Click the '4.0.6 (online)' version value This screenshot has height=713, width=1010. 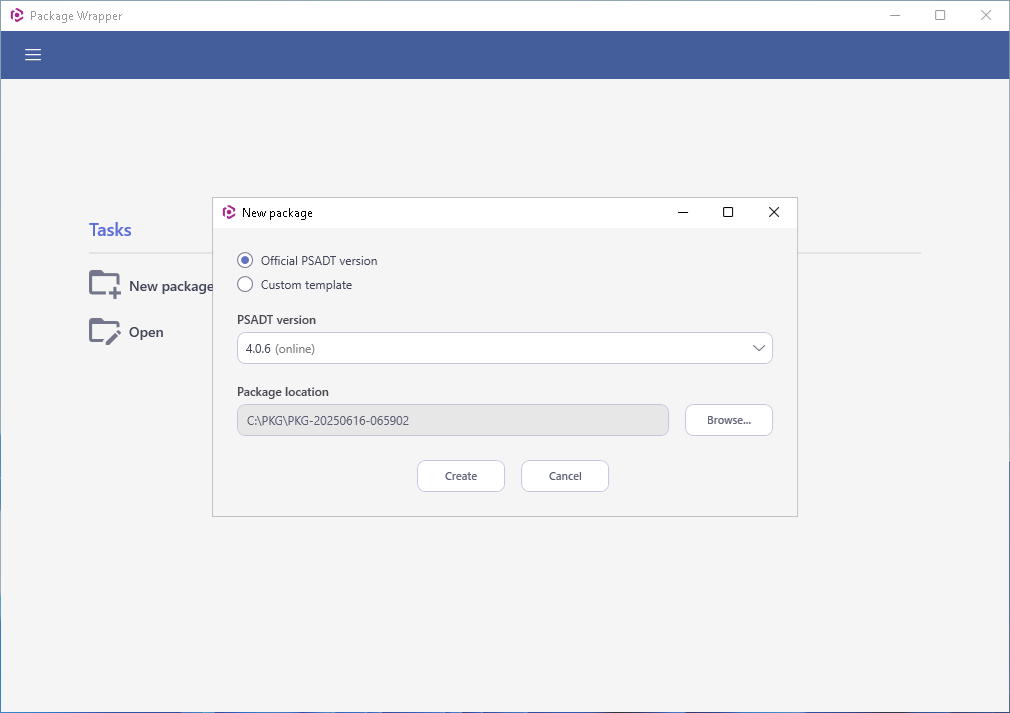(280, 348)
